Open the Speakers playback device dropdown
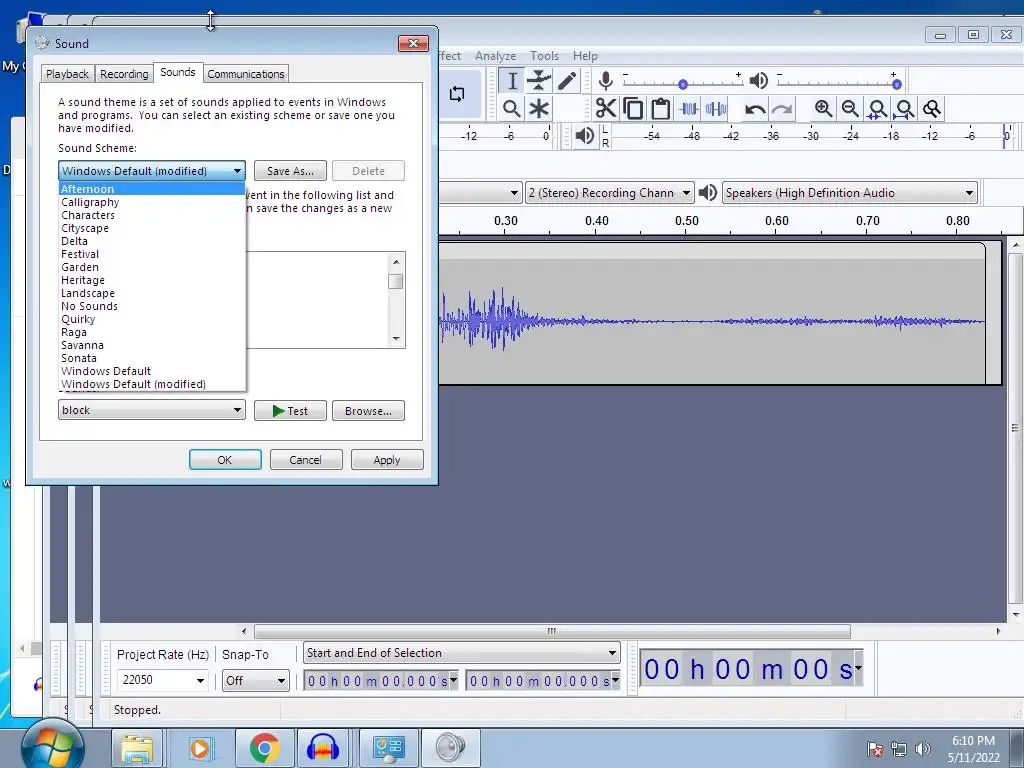 pos(850,193)
